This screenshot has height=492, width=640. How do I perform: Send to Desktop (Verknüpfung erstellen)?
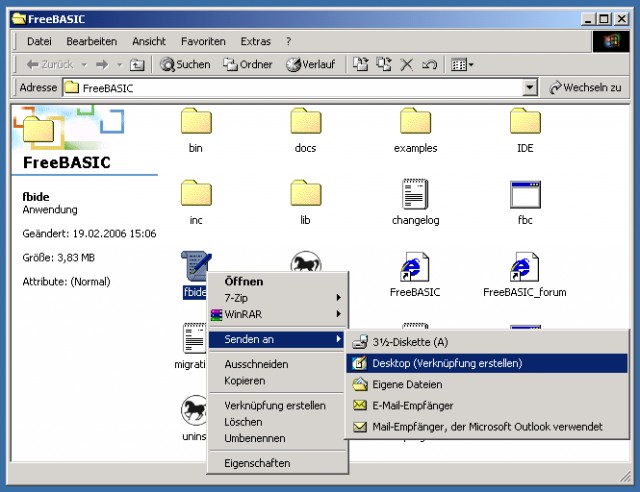click(487, 363)
